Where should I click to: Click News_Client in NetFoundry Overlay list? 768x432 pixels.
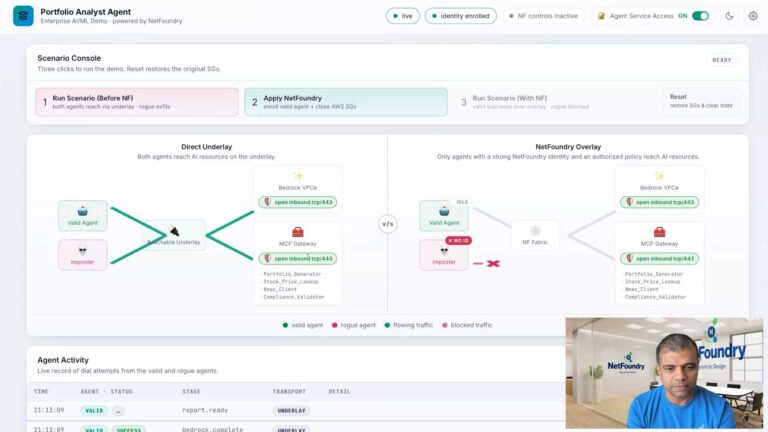(x=642, y=289)
